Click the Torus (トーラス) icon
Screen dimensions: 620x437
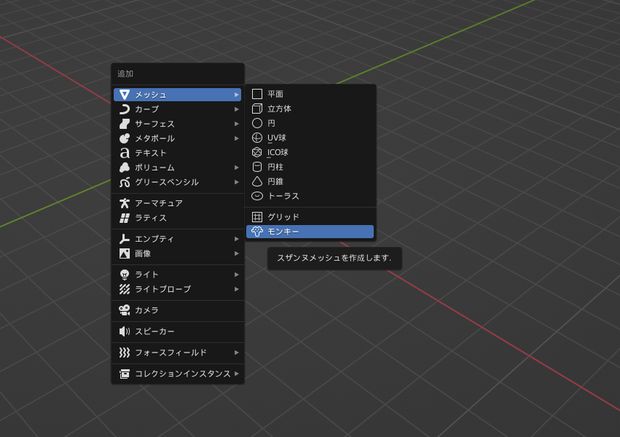[257, 196]
